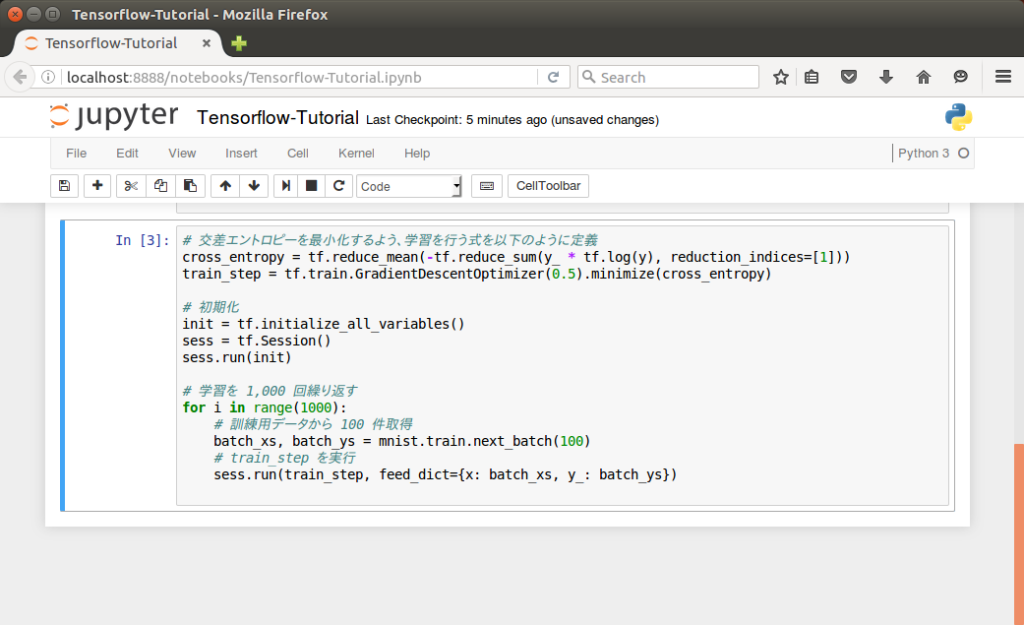The width and height of the screenshot is (1024, 625).
Task: Insert a new cell below using plus icon
Action: click(97, 185)
